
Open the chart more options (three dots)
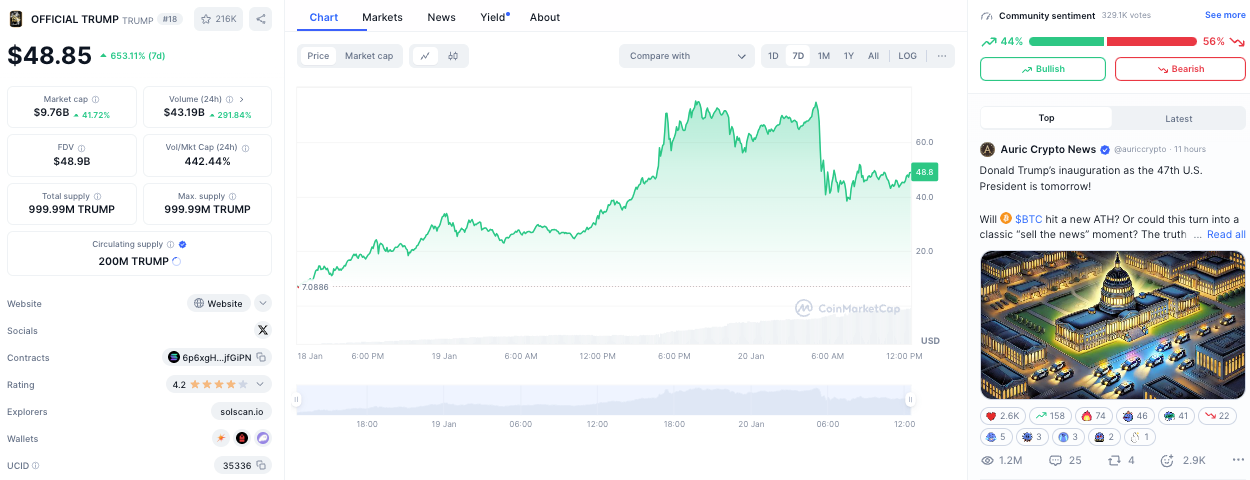942,56
